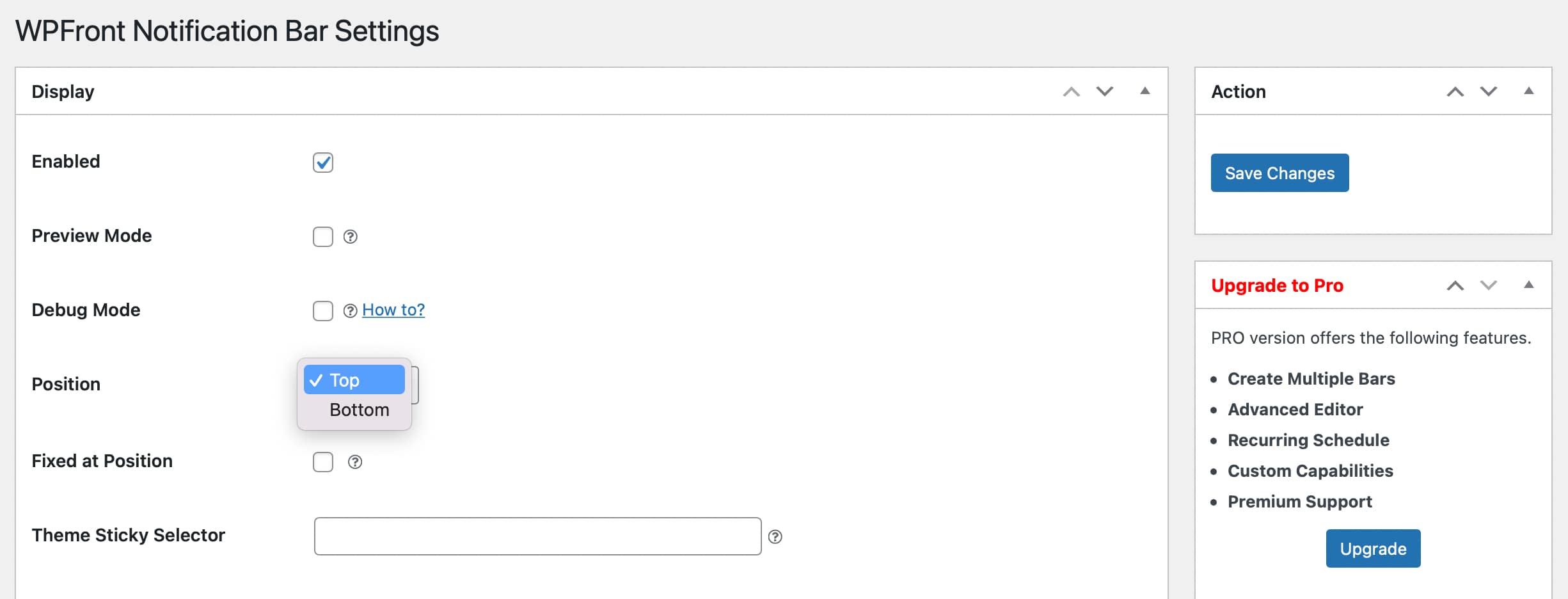Image resolution: width=1568 pixels, height=599 pixels.
Task: Move the Display panel down
Action: 1104,92
